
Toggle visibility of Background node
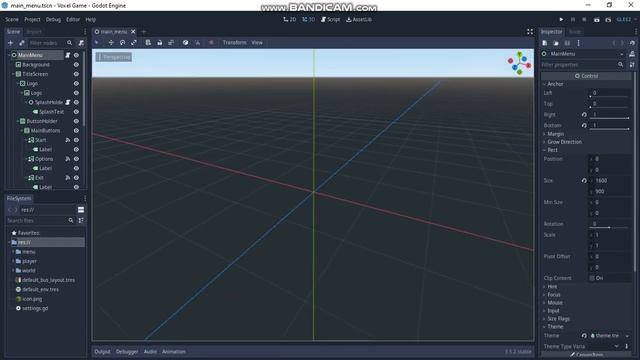click(x=76, y=64)
